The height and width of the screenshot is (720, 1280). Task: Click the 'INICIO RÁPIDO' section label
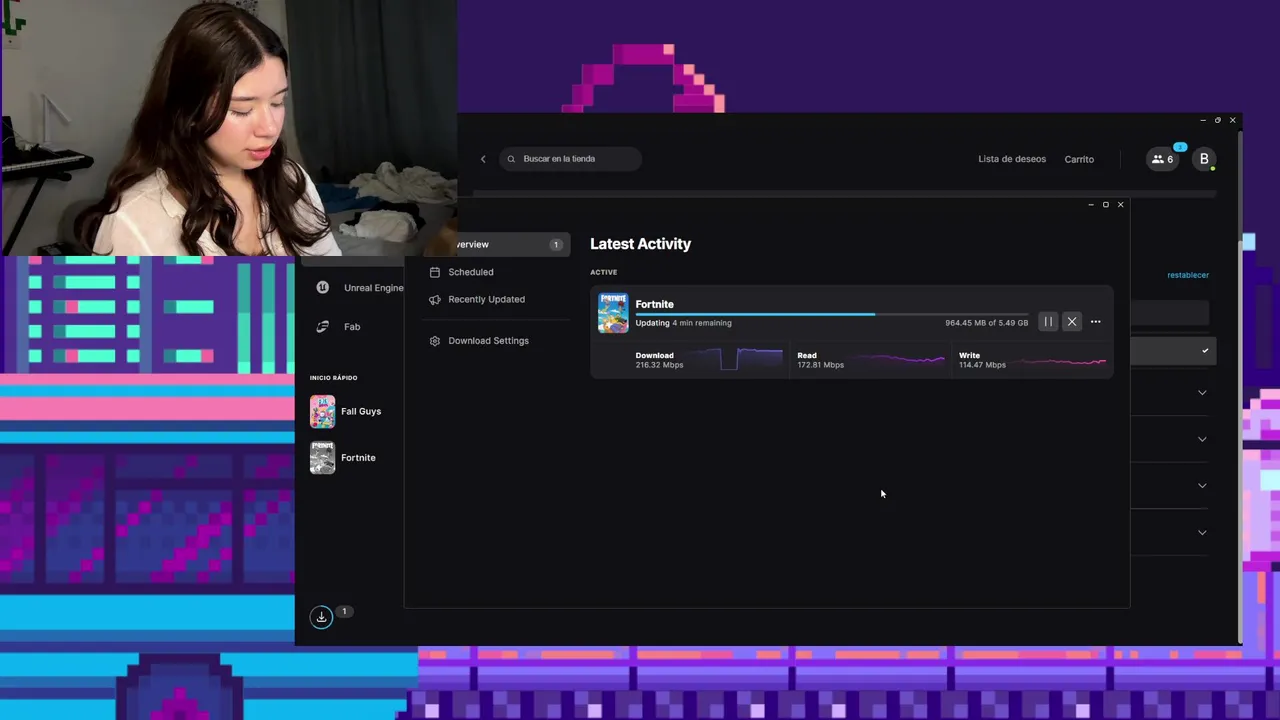pyautogui.click(x=333, y=378)
